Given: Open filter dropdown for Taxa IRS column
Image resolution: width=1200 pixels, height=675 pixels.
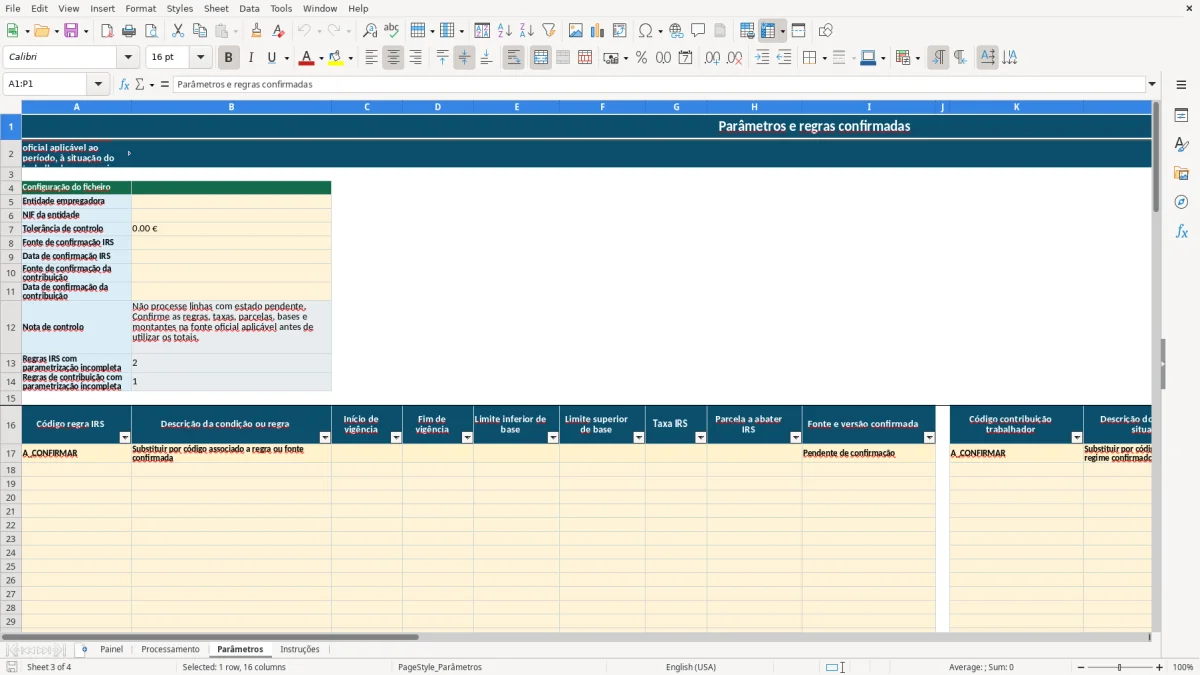Looking at the screenshot, I should coord(700,438).
